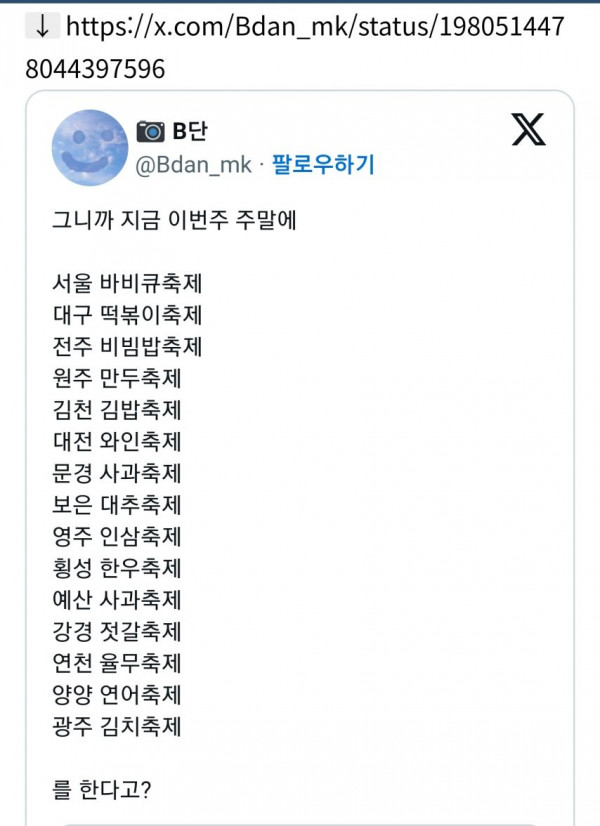600x826 pixels.
Task: Click the B단 display name
Action: 190,131
